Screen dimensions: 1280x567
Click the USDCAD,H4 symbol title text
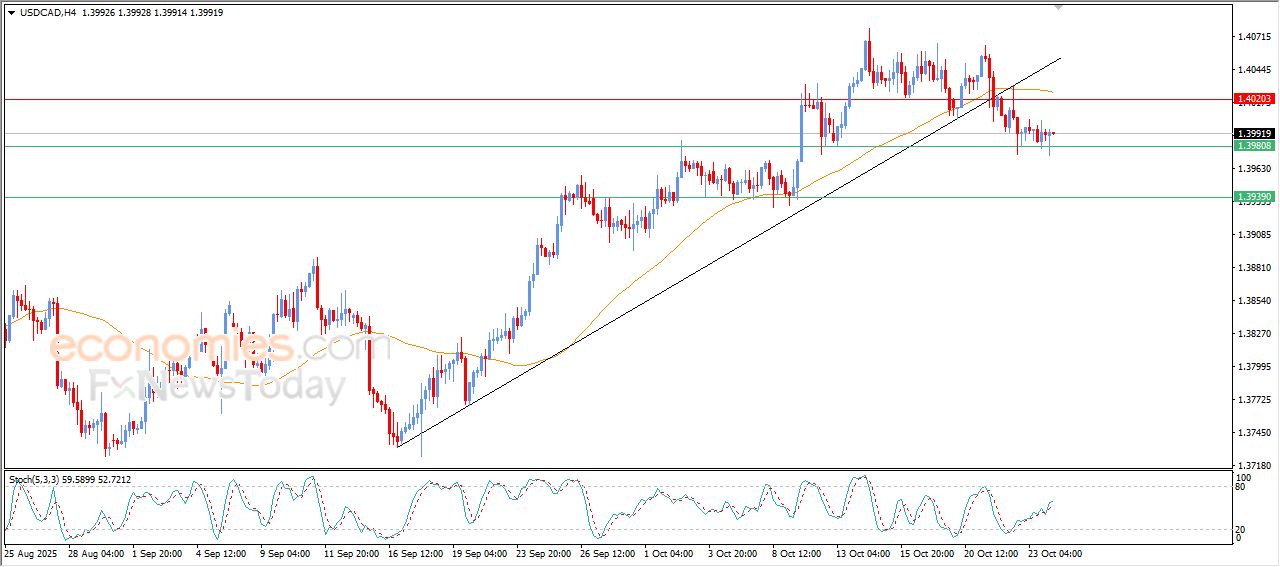pyautogui.click(x=49, y=13)
